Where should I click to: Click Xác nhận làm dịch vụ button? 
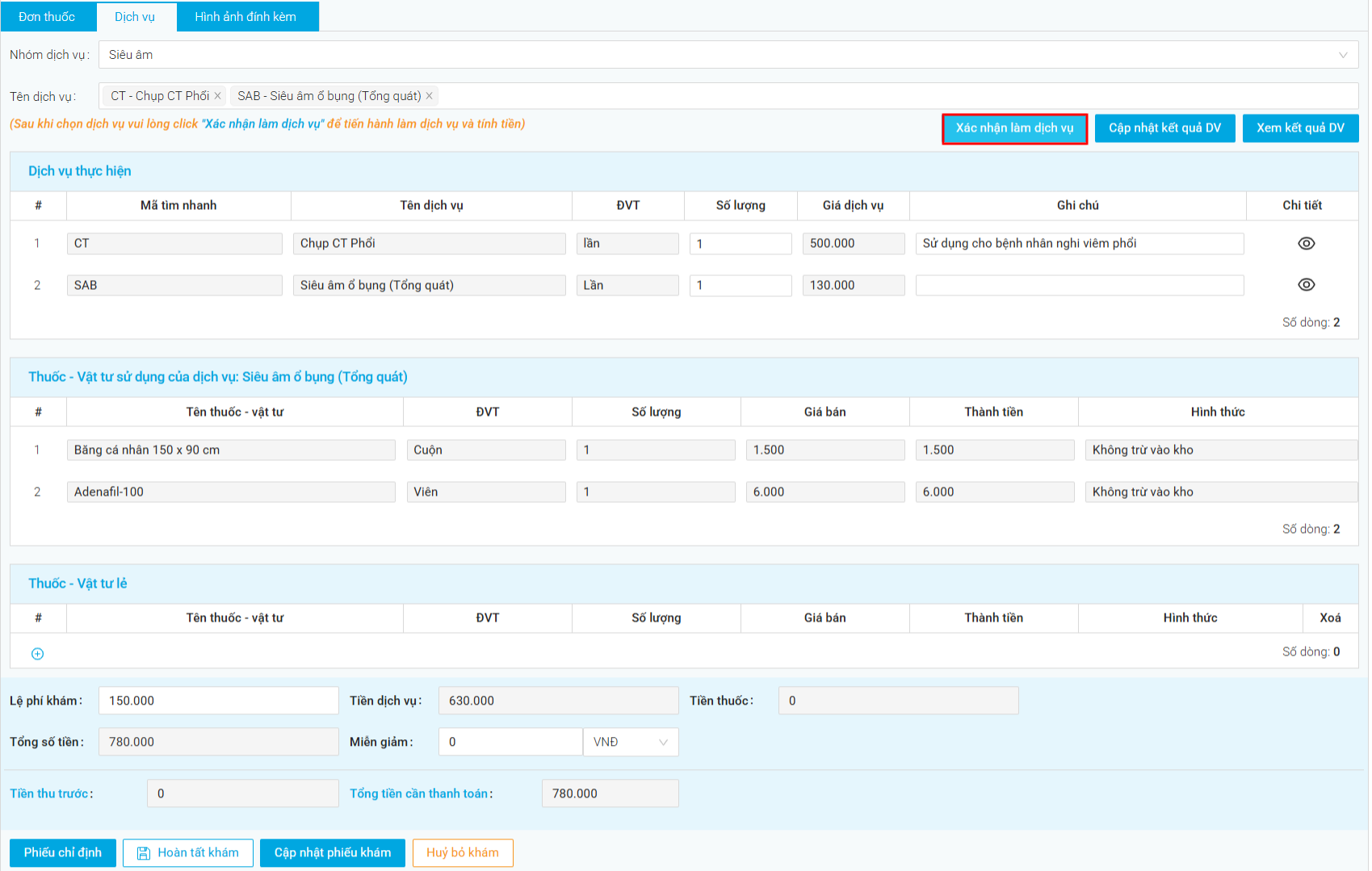(x=1014, y=128)
